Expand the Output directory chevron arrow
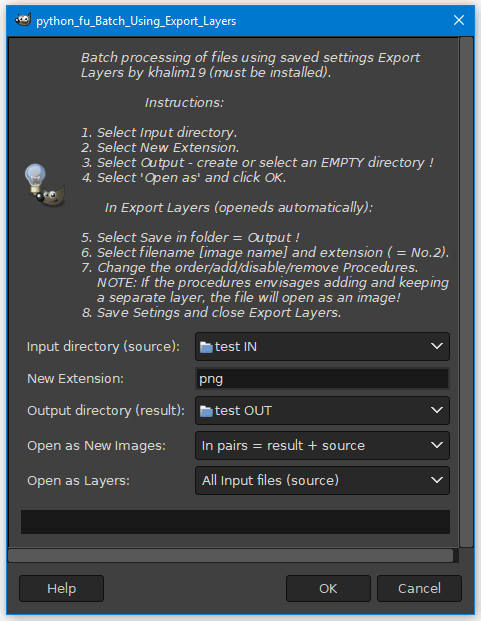The height and width of the screenshot is (621, 481). [x=437, y=410]
